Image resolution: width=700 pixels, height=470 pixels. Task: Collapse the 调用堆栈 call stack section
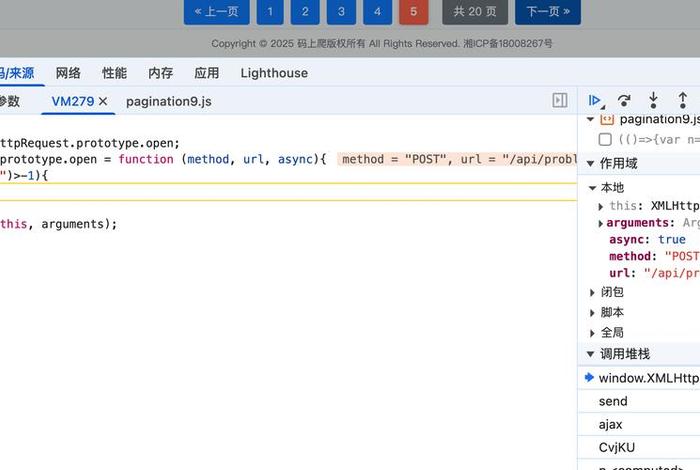pos(591,354)
